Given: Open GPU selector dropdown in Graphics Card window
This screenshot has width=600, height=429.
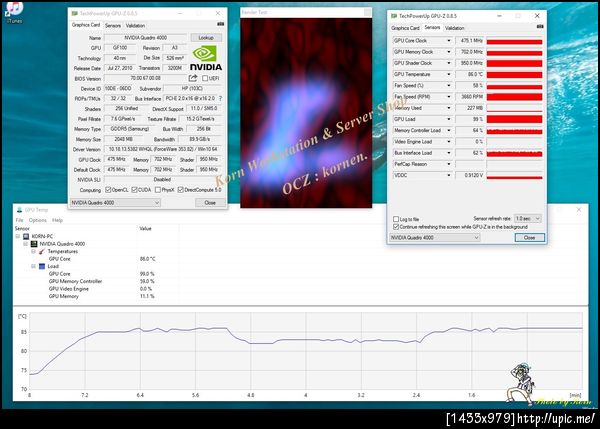Looking at the screenshot, I should (x=115, y=202).
